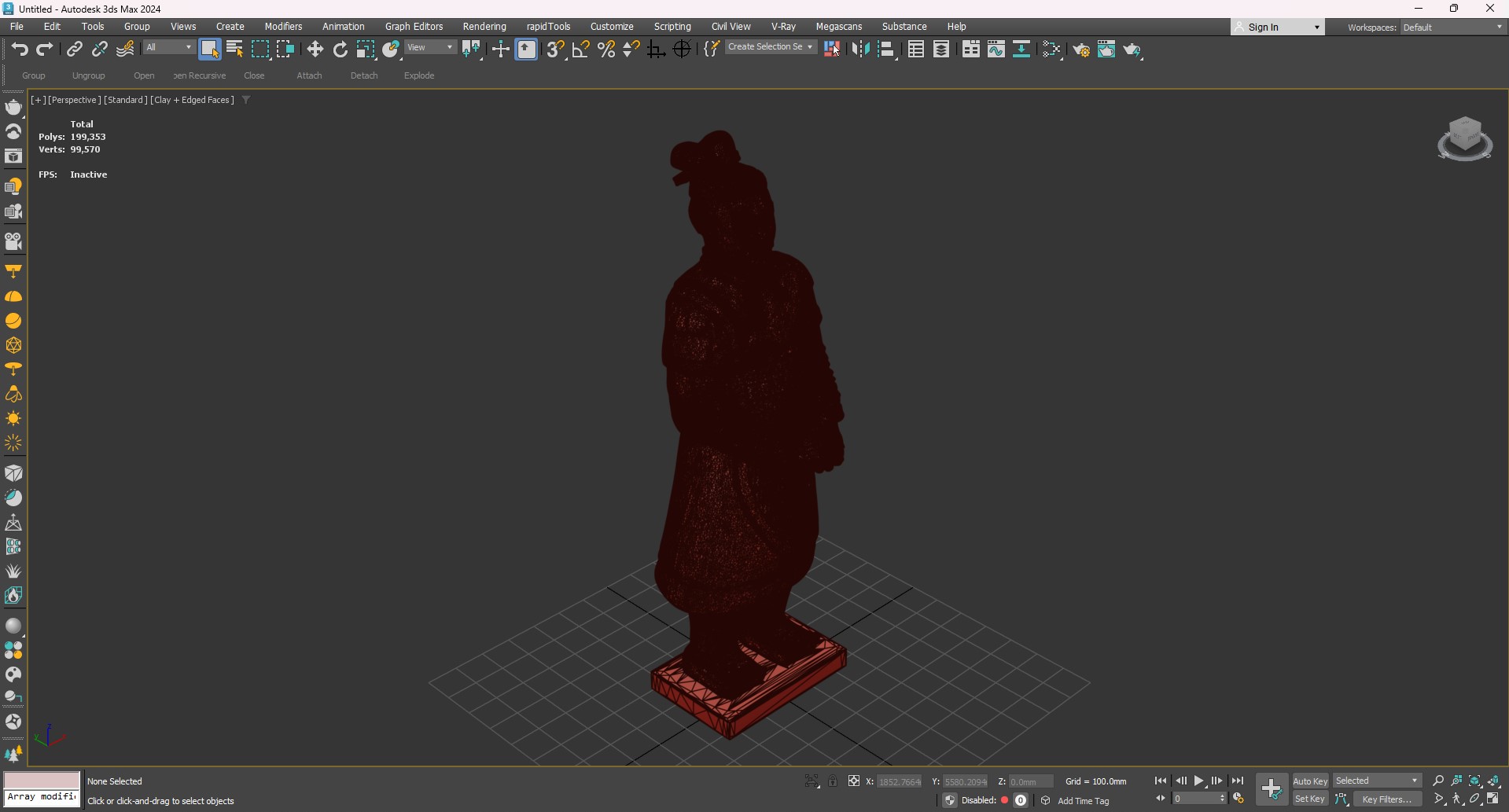
Task: Open Render Setup teapot icon
Action: [1081, 50]
